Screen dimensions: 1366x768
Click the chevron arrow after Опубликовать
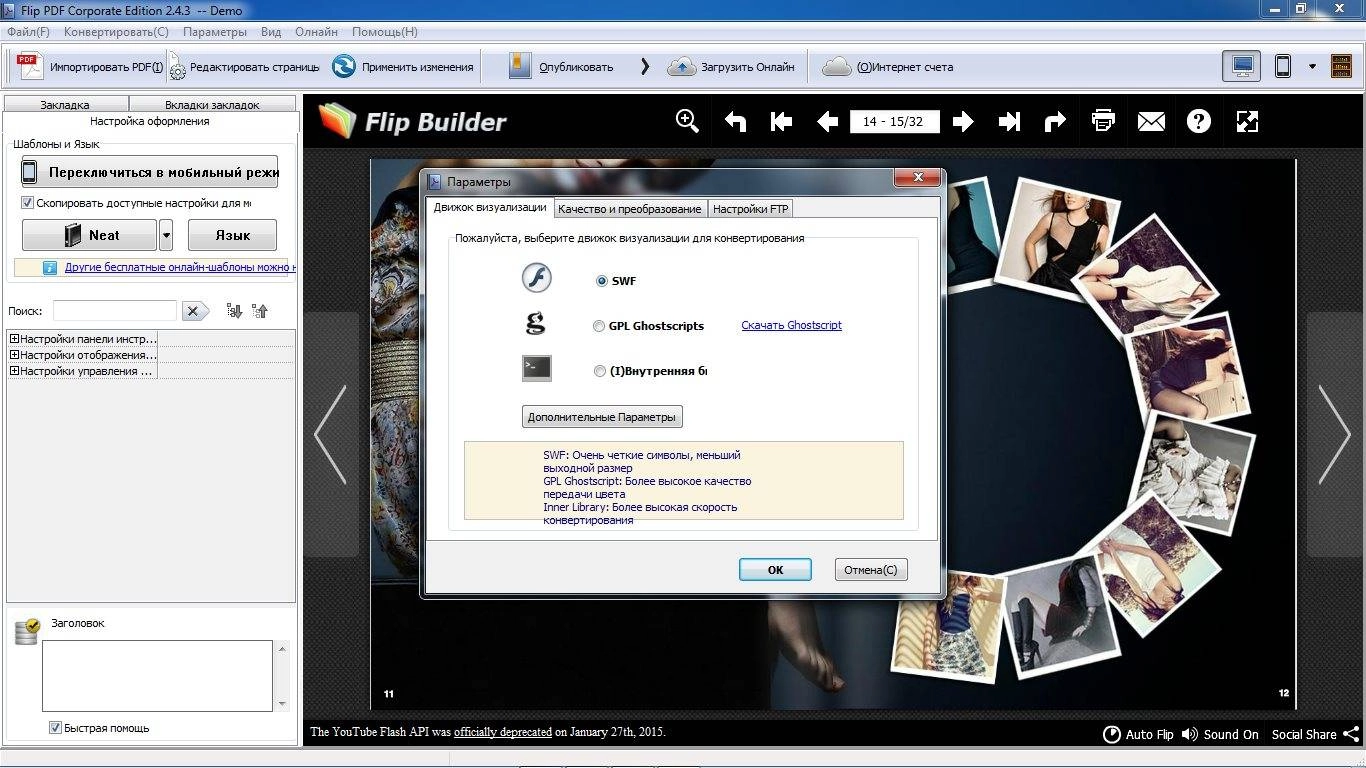tap(645, 67)
